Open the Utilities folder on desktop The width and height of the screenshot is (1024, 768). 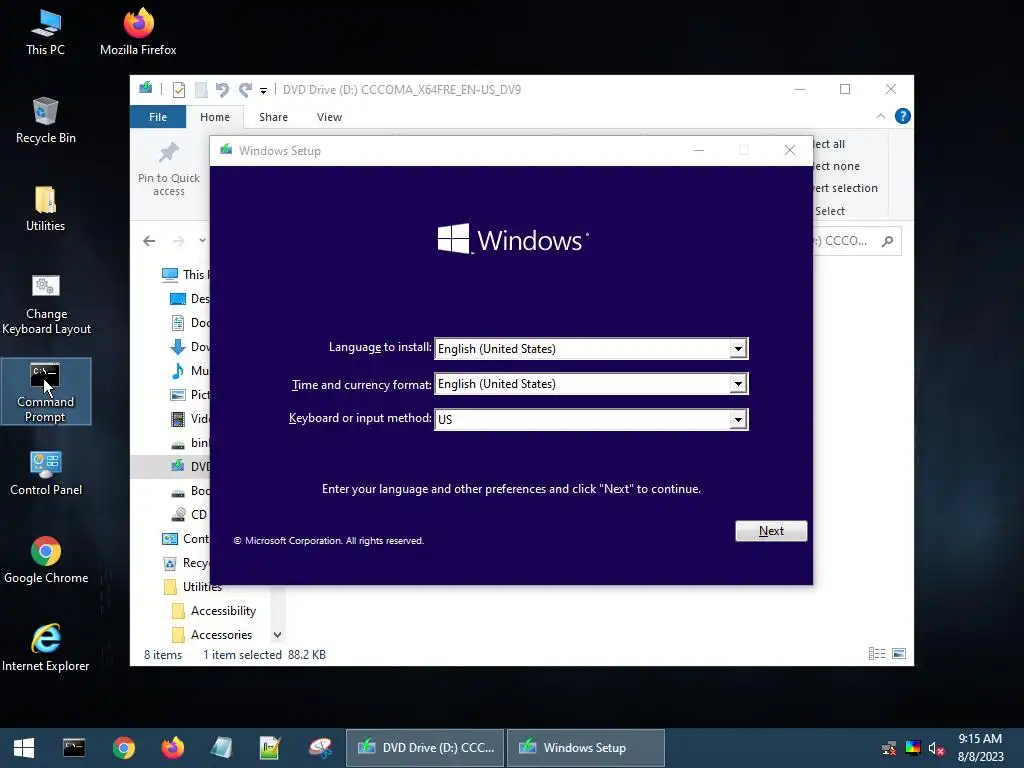(x=45, y=209)
